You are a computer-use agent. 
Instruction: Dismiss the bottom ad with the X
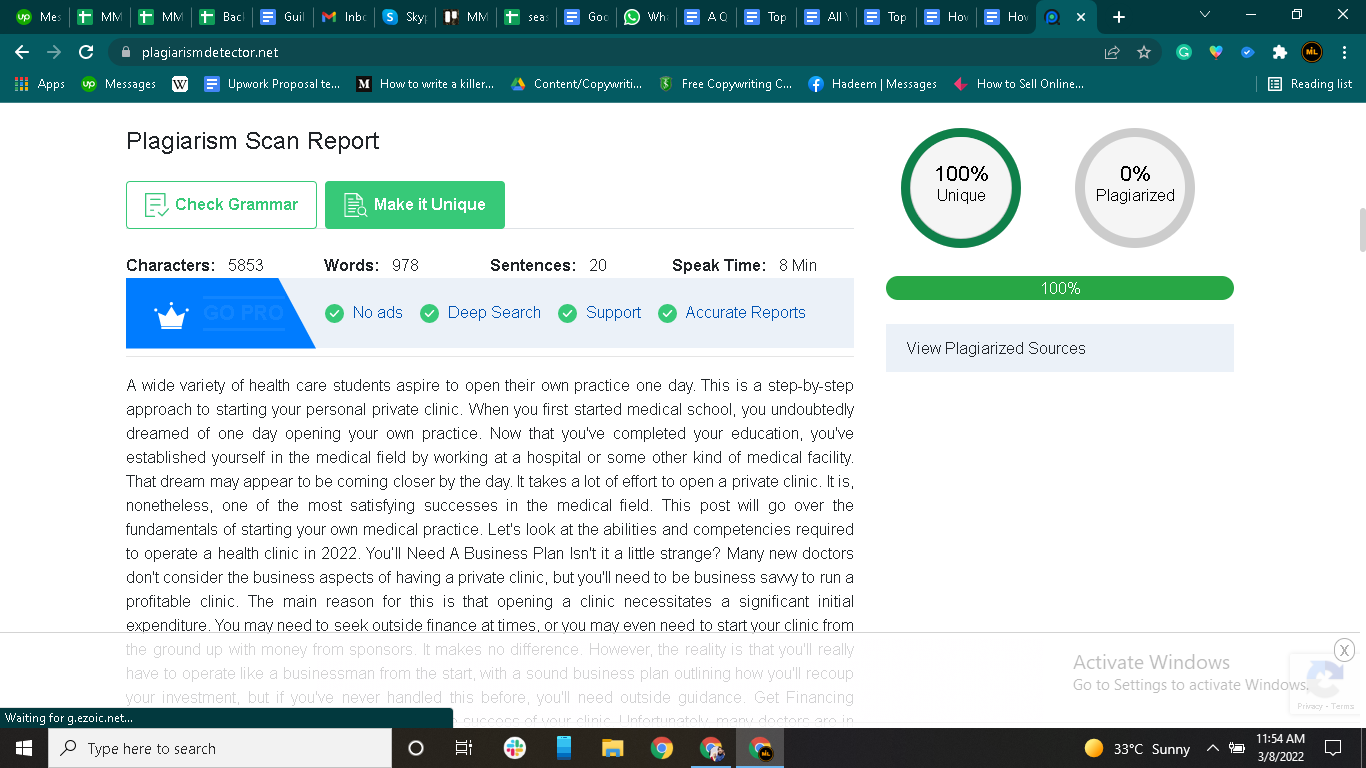1344,650
